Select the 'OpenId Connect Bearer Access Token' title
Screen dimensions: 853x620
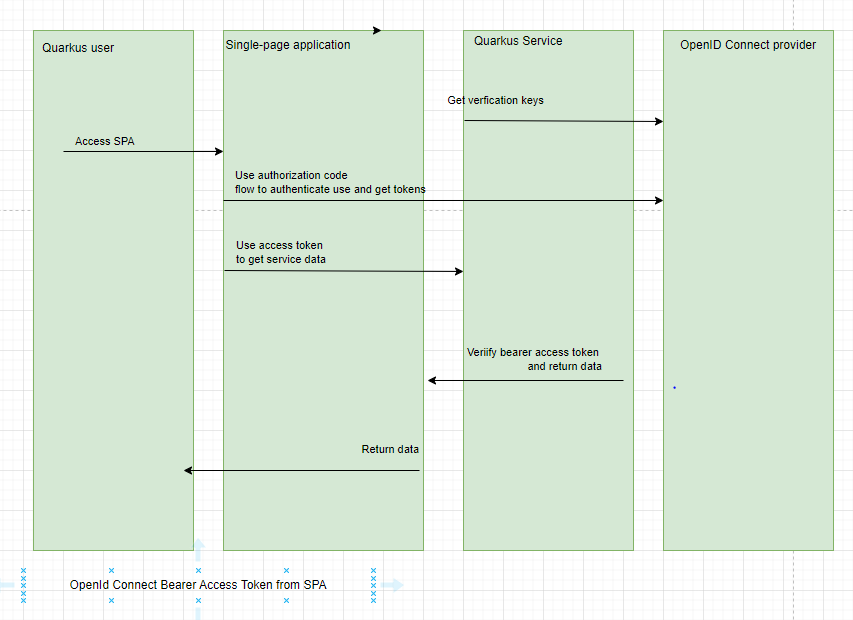(198, 585)
